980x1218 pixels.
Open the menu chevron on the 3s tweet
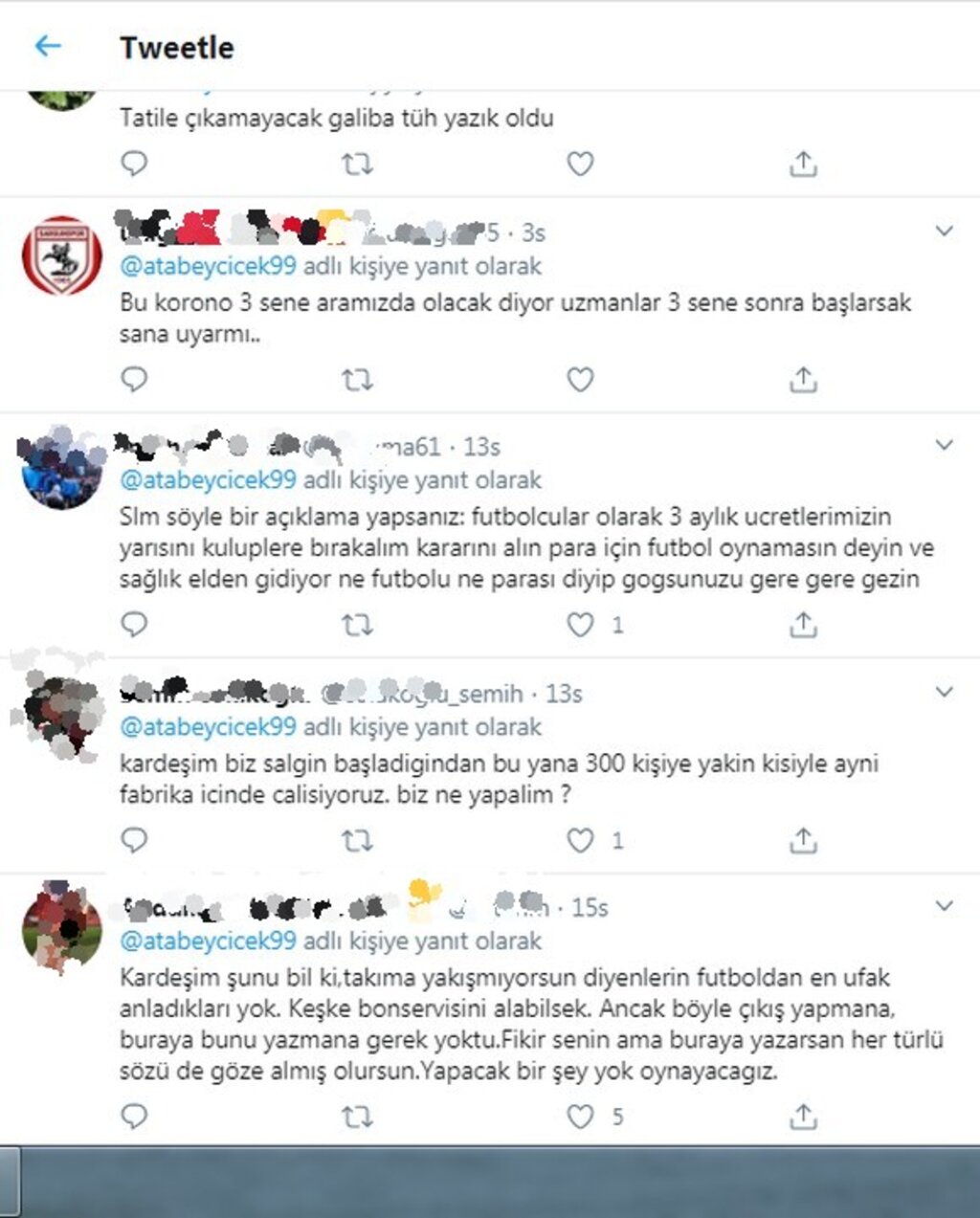click(x=945, y=232)
